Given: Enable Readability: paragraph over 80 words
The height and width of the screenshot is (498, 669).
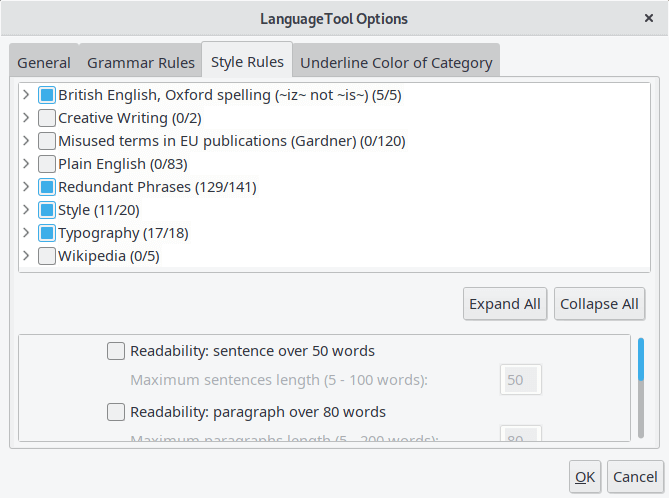Looking at the screenshot, I should pyautogui.click(x=116, y=412).
